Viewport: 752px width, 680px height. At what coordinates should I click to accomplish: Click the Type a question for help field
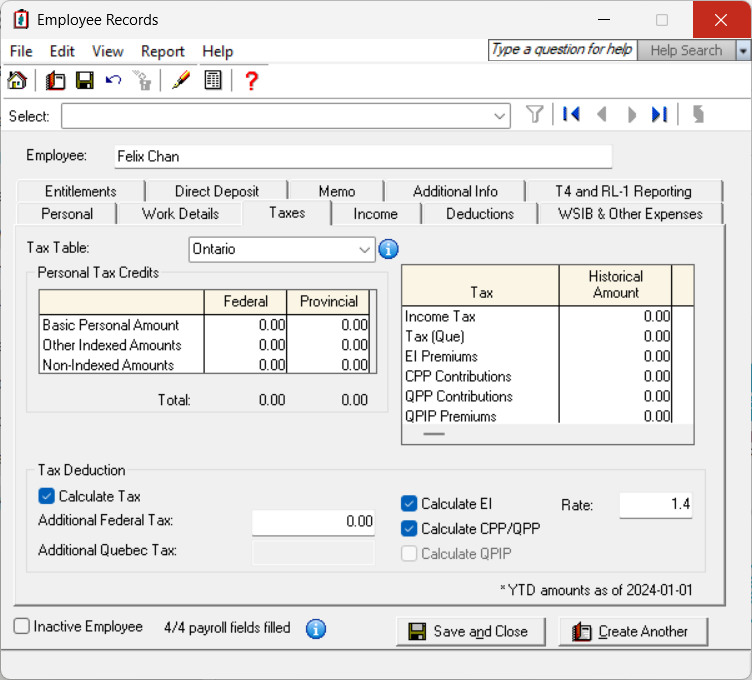(562, 50)
